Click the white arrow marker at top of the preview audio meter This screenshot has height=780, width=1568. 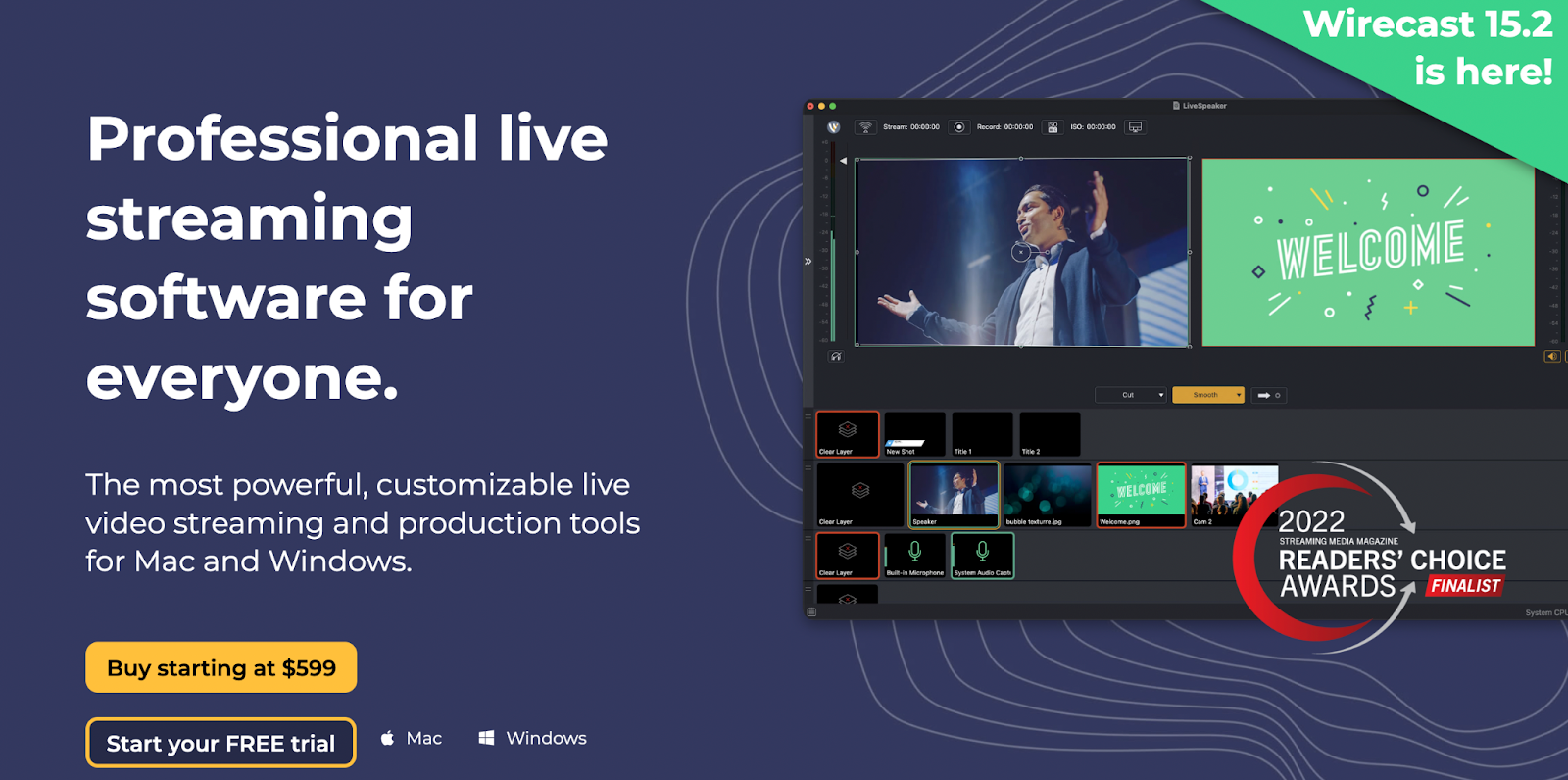pyautogui.click(x=843, y=161)
